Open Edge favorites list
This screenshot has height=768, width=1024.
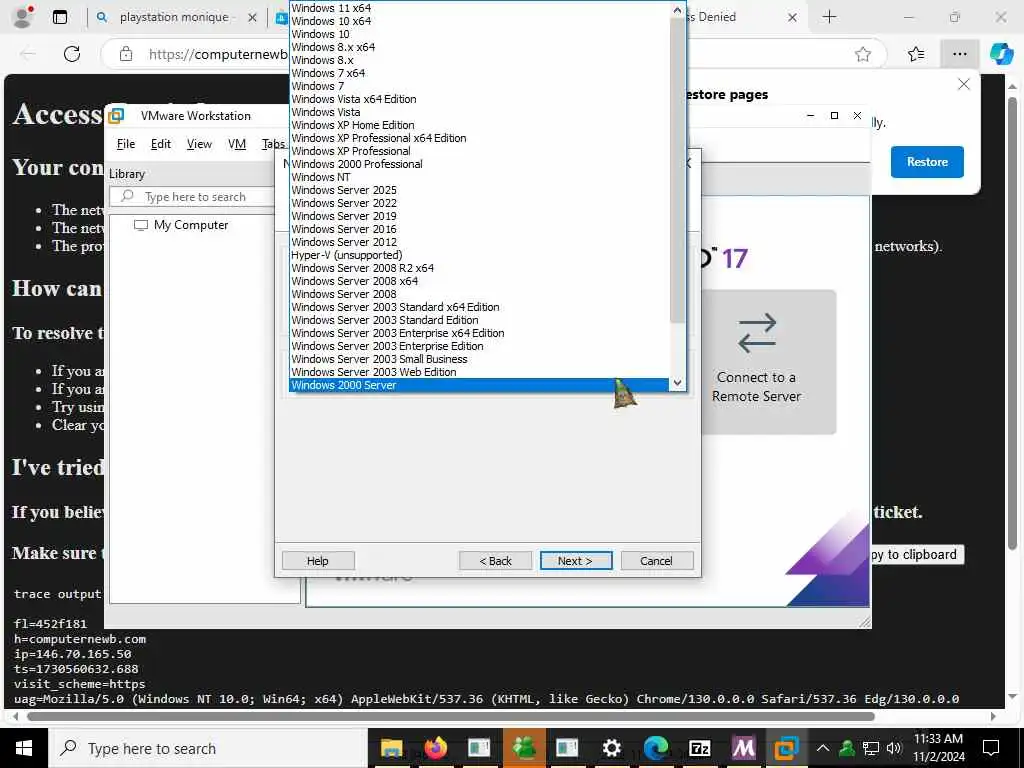coord(916,54)
